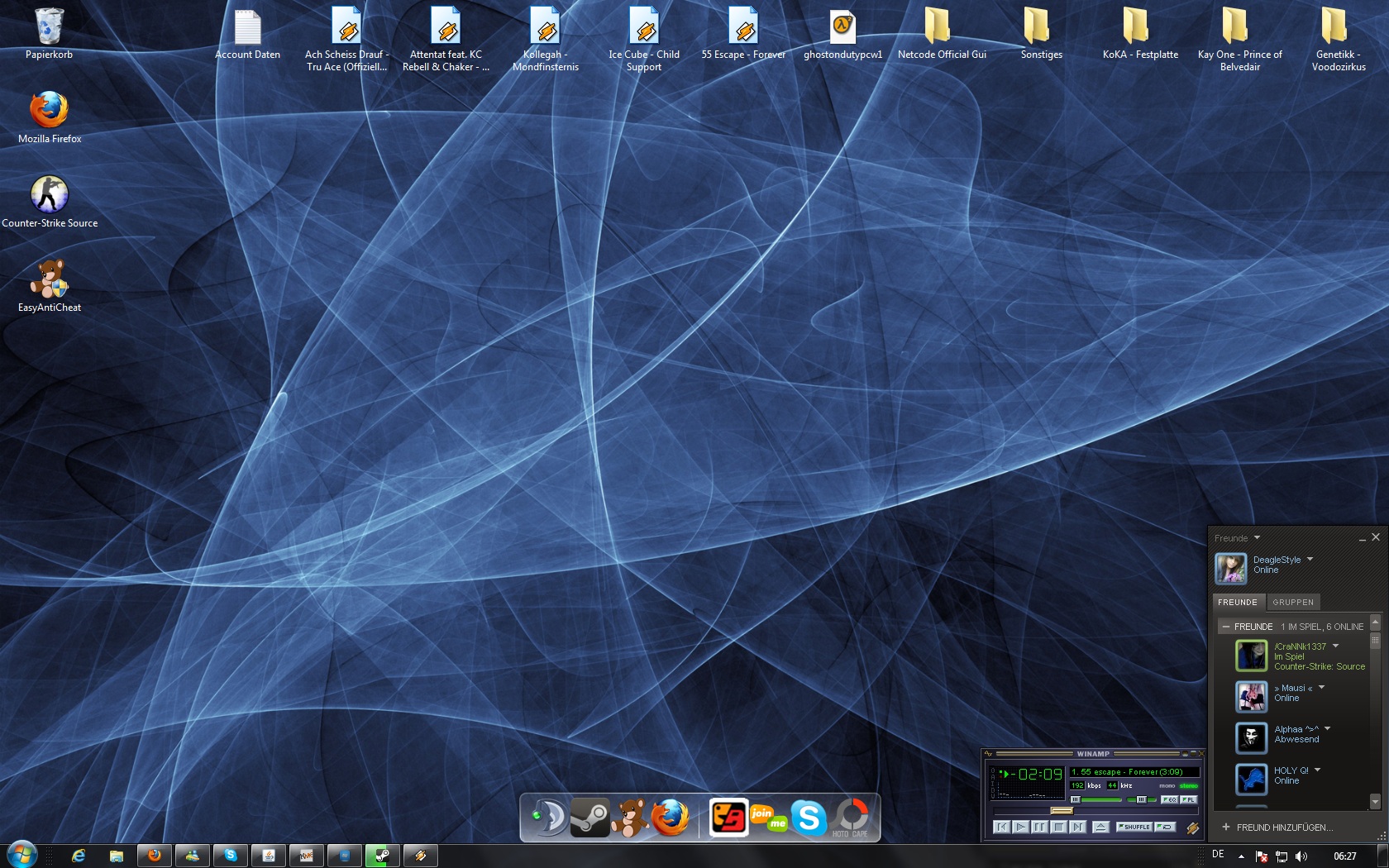Viewport: 1389px width, 868px height.
Task: Expand options arrow next to /CraNNk1337
Action: [1335, 646]
